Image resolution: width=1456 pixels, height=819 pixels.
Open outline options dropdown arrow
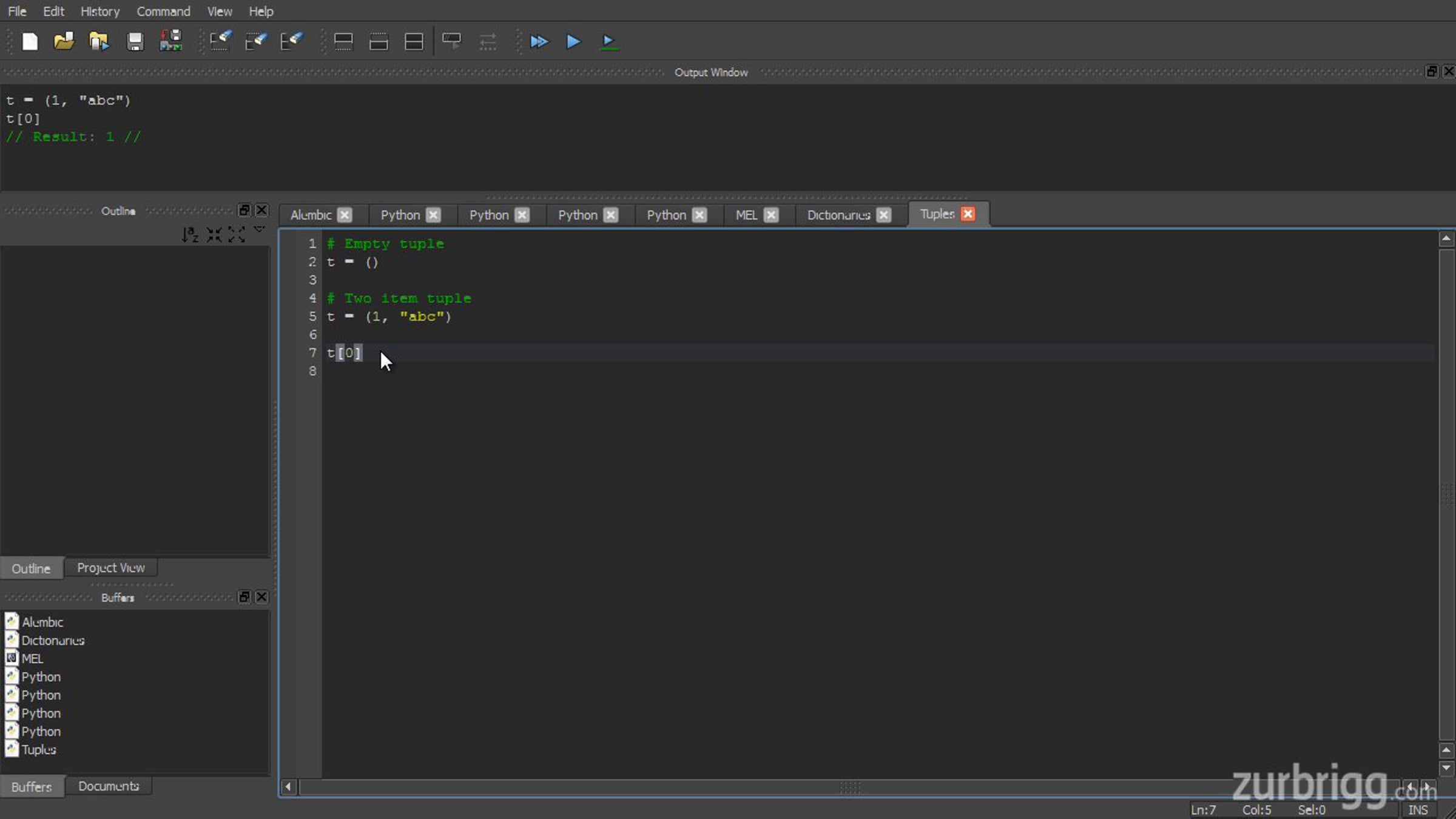[x=259, y=230]
